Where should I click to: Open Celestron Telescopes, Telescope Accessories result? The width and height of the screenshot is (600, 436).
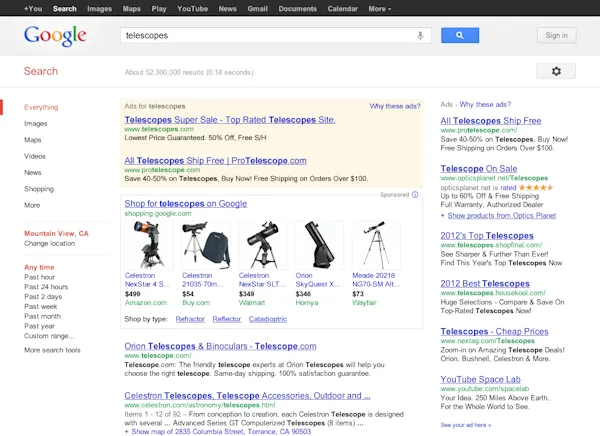(247, 396)
